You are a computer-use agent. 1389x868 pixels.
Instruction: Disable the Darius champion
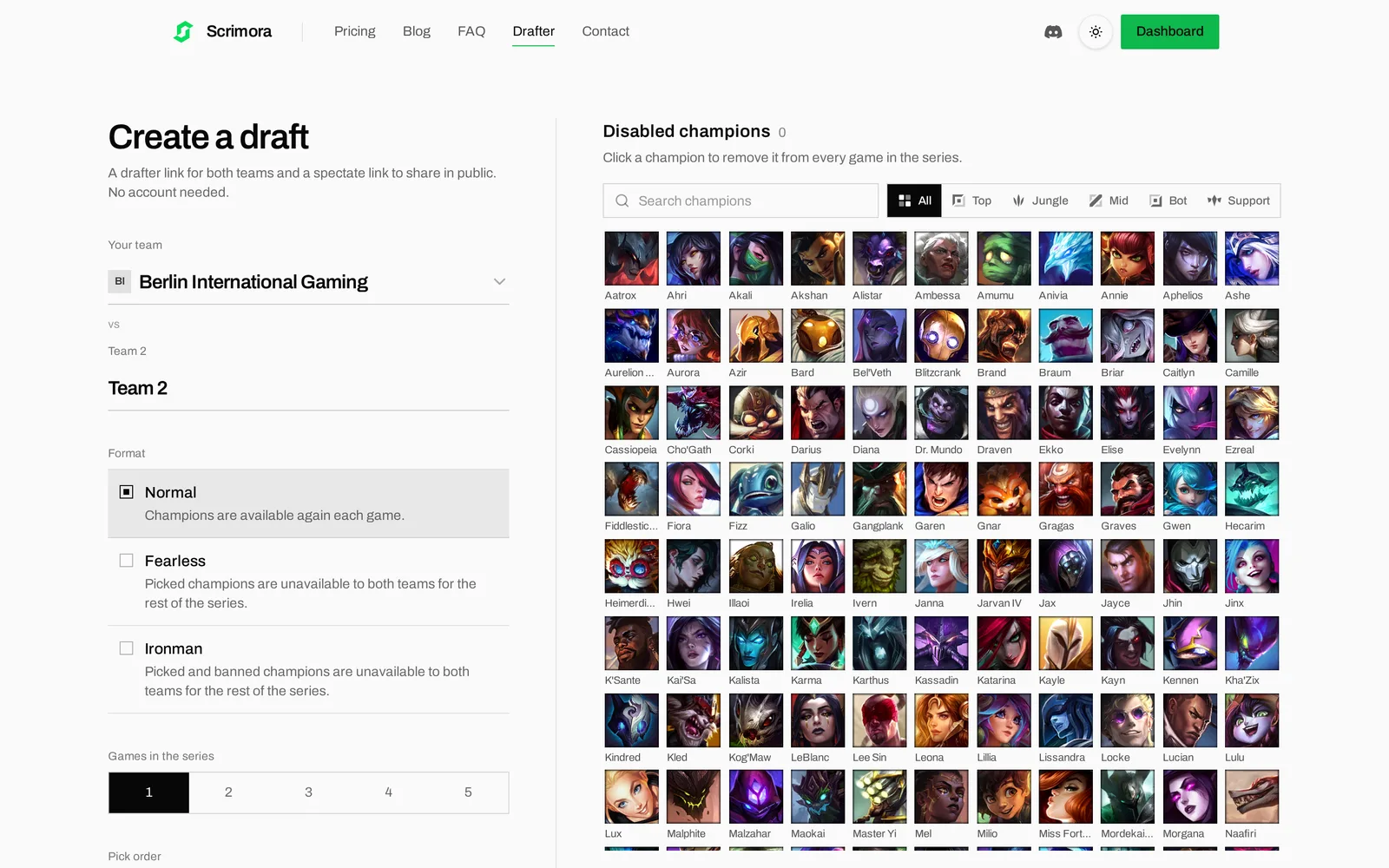pyautogui.click(x=818, y=413)
